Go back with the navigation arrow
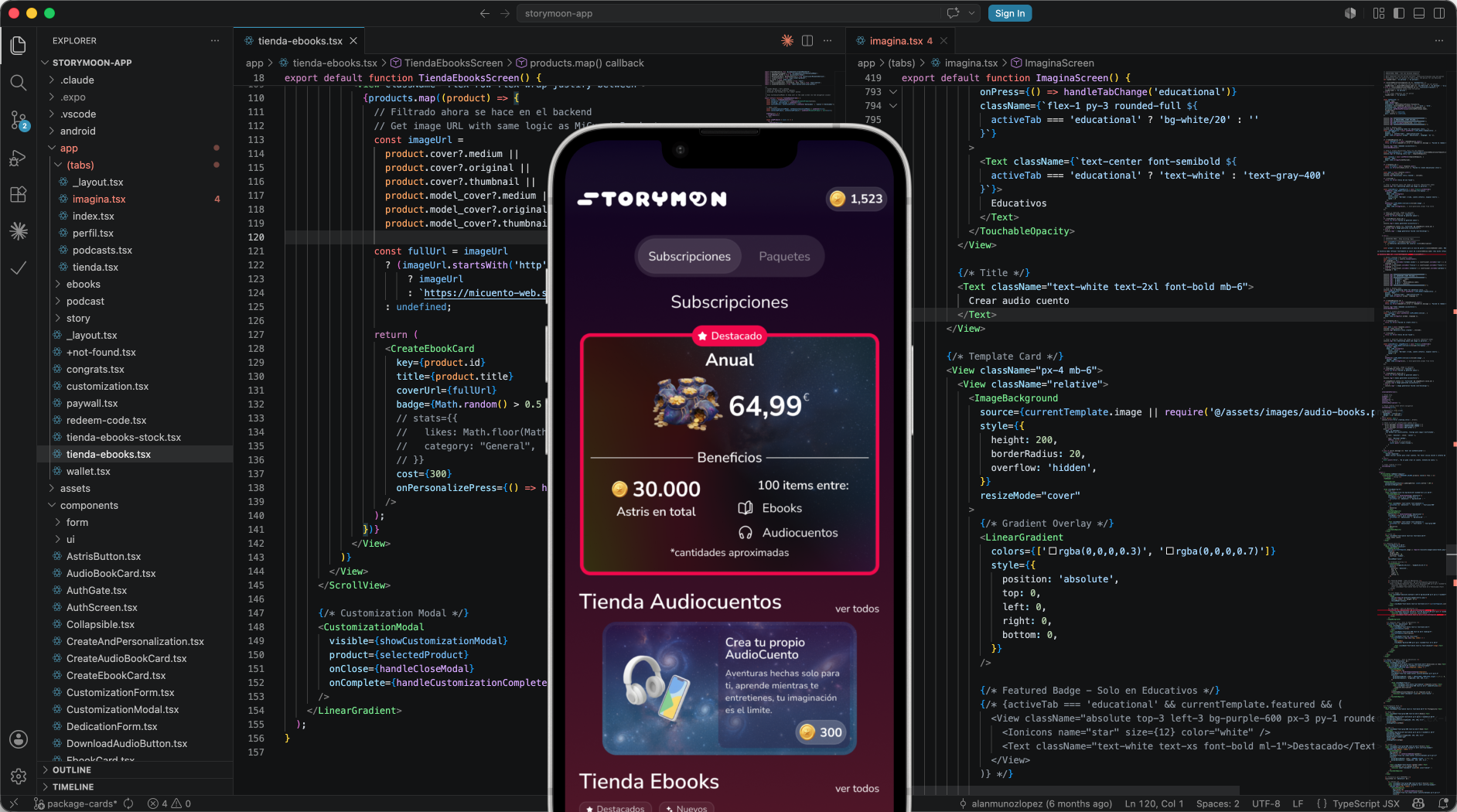 (x=485, y=13)
